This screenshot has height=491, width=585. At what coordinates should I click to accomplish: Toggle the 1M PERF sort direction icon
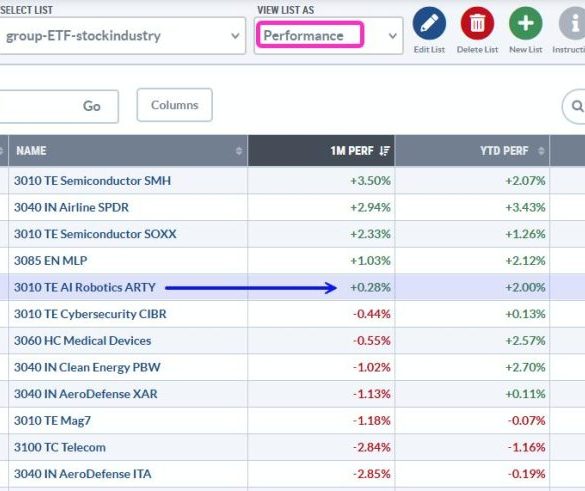coord(384,151)
